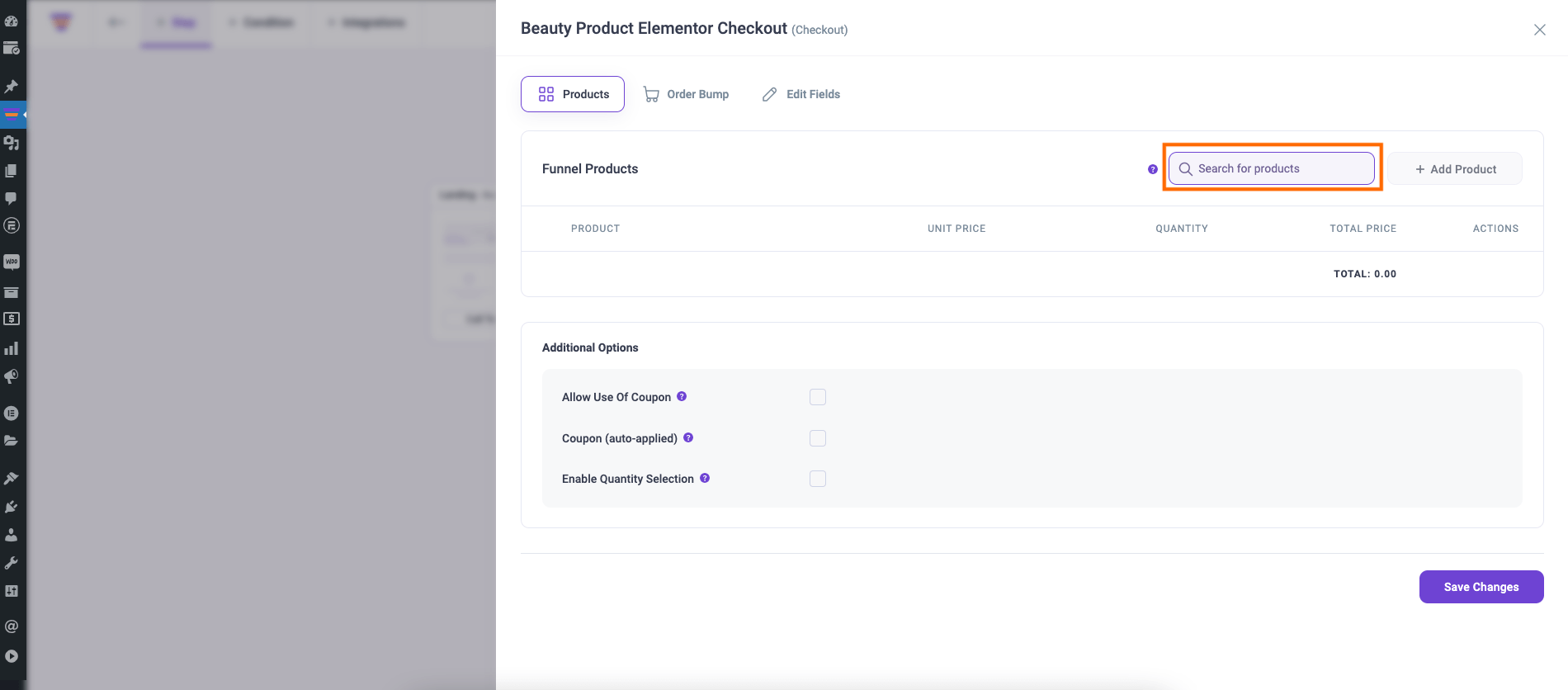Click the QUANTITY column header
The width and height of the screenshot is (1568, 690).
pos(1182,229)
